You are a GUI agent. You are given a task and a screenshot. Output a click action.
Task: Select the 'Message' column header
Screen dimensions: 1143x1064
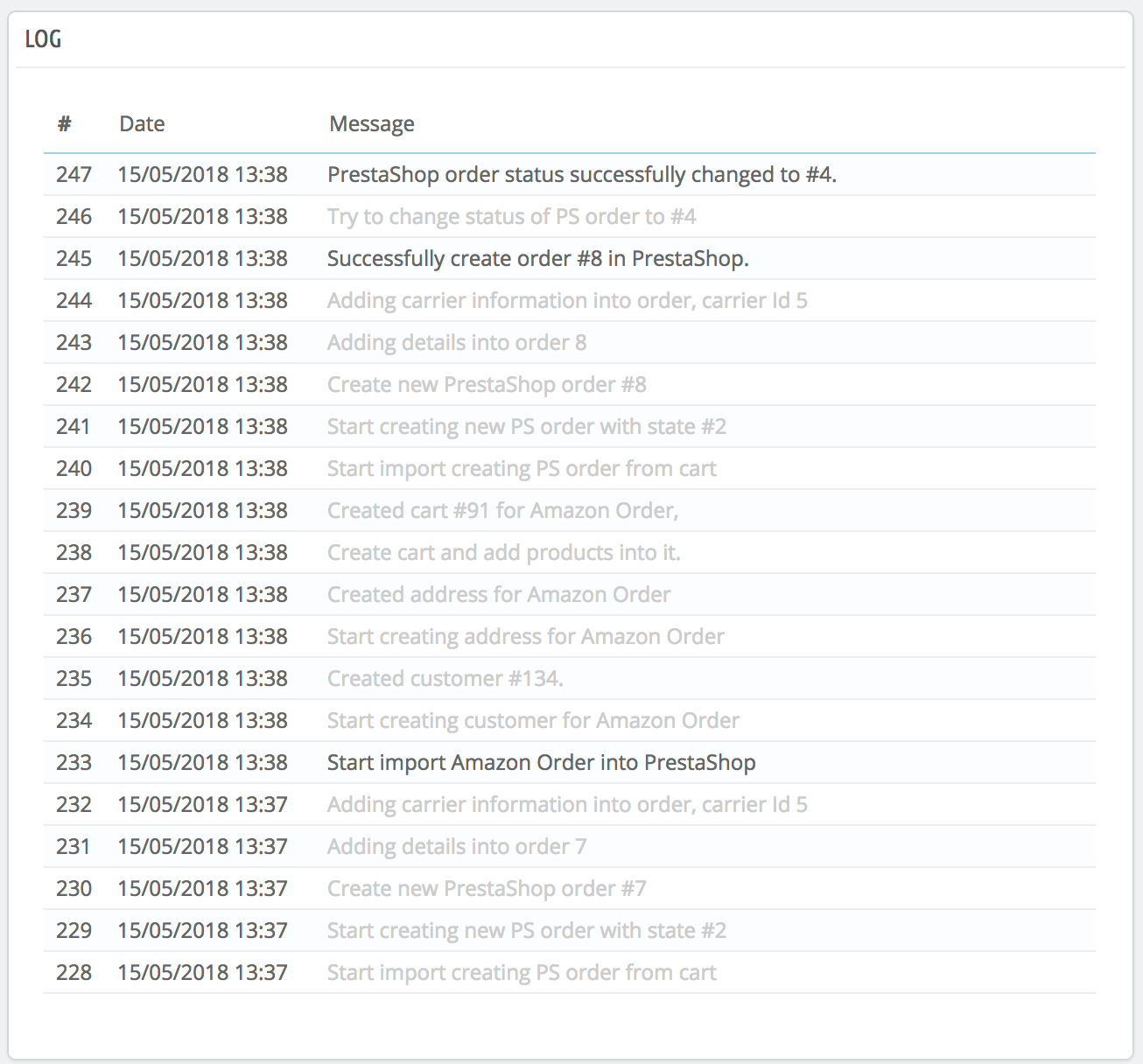[x=372, y=123]
